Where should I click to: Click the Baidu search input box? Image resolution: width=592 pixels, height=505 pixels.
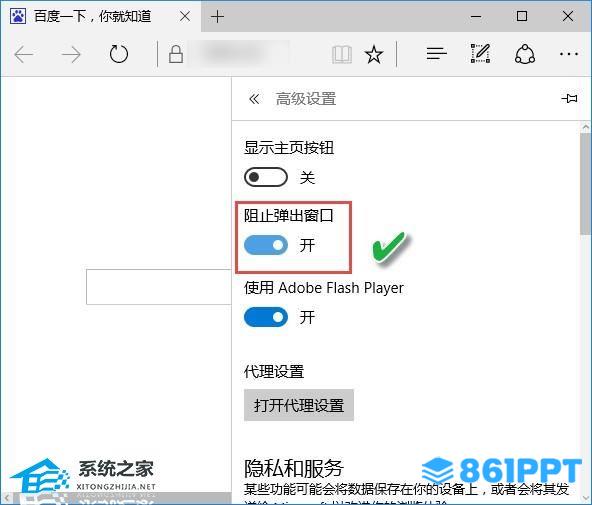[x=159, y=287]
